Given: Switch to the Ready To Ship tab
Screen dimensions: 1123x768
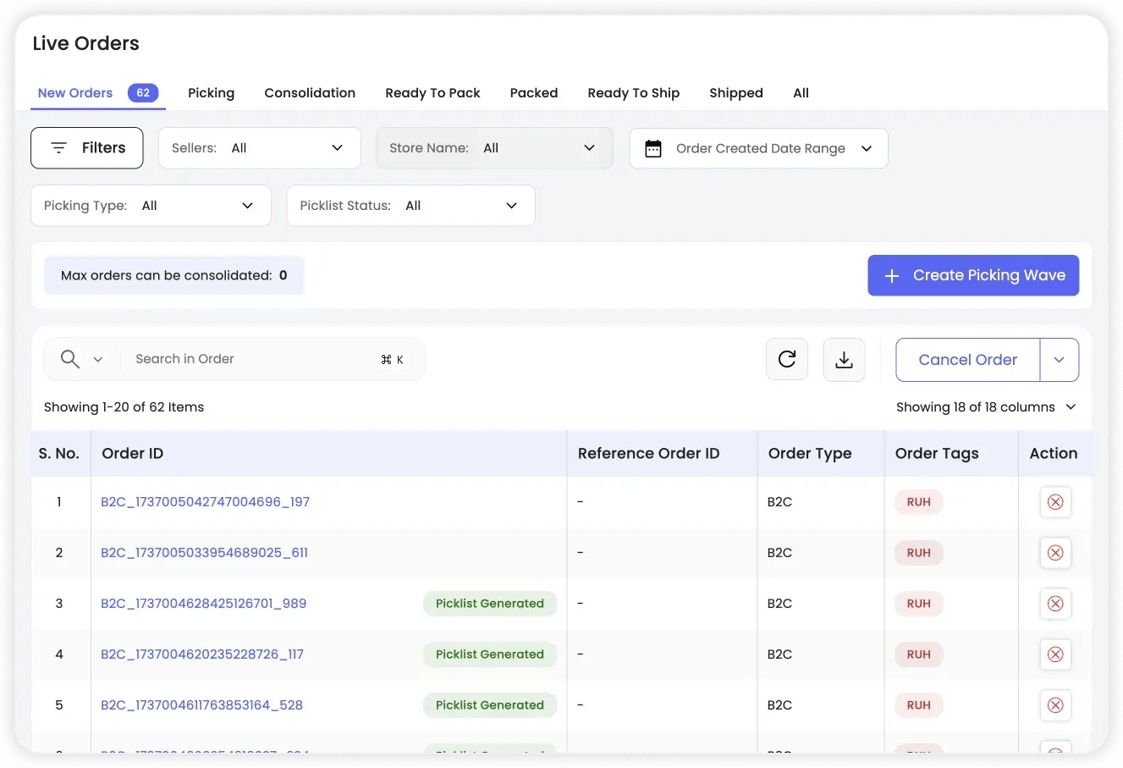Looking at the screenshot, I should click(633, 93).
